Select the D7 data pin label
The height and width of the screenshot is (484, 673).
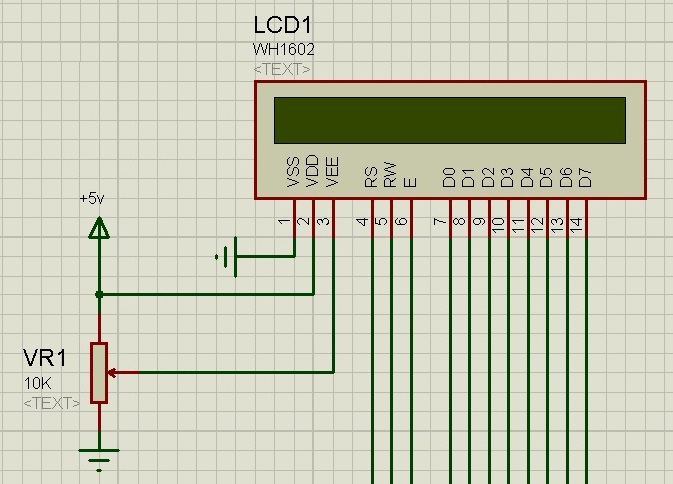585,177
